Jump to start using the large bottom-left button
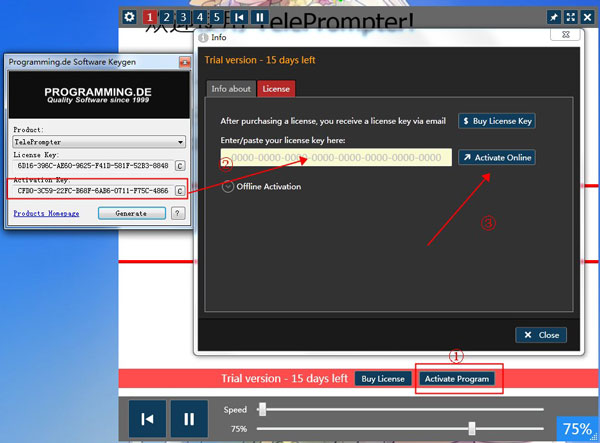 tap(147, 418)
